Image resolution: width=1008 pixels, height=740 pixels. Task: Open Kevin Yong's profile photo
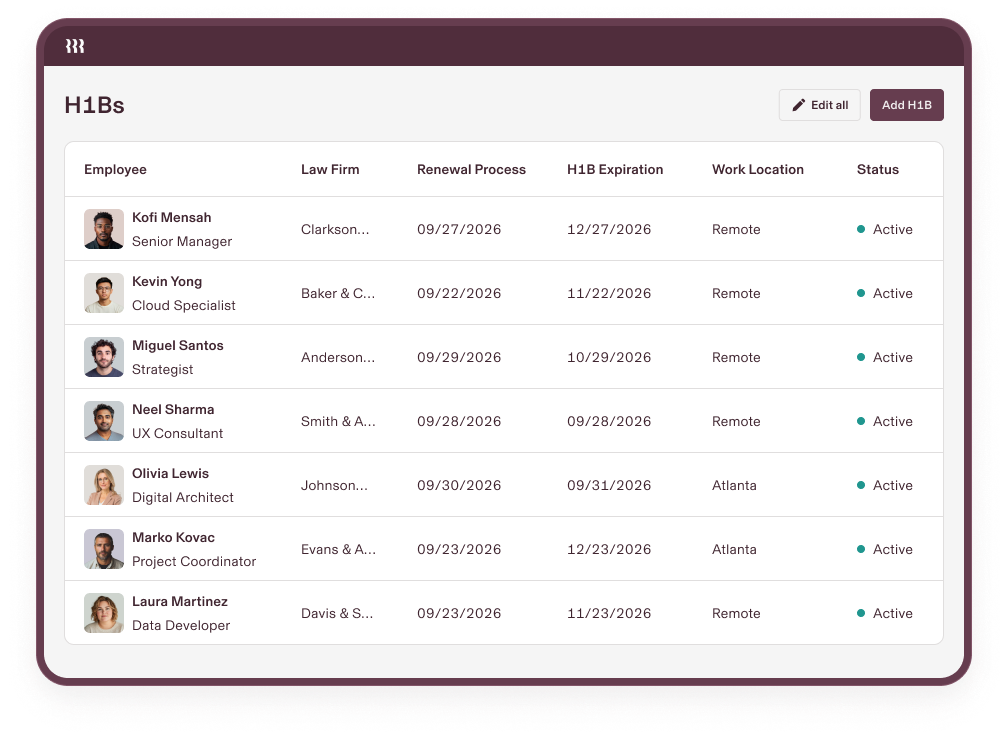[104, 293]
